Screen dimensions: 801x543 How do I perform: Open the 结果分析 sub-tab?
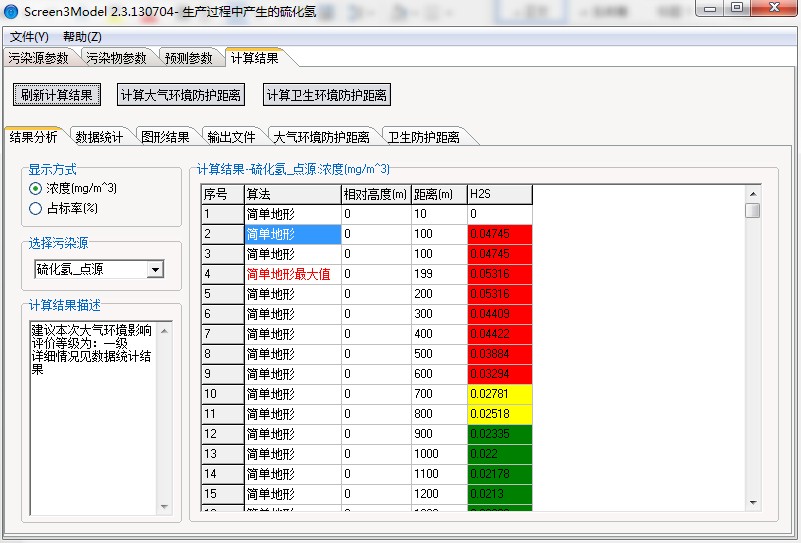[x=34, y=136]
